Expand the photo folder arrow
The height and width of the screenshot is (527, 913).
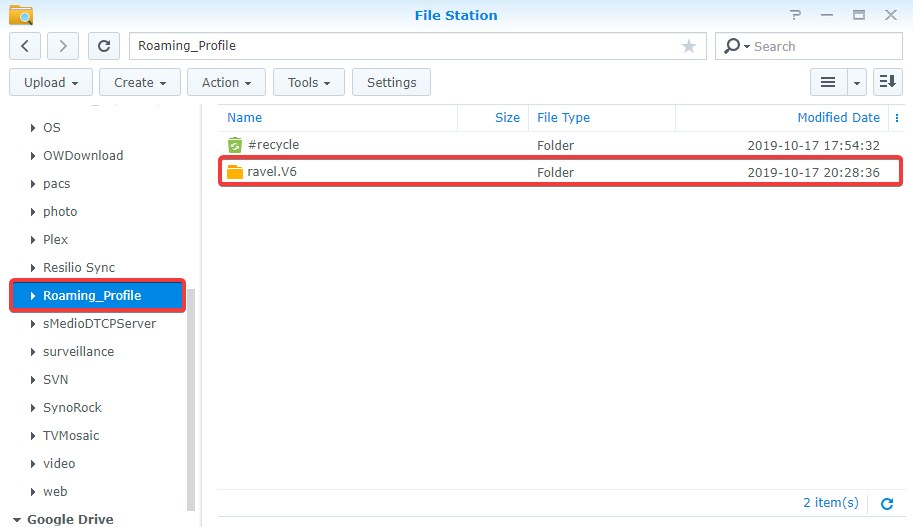[x=33, y=211]
